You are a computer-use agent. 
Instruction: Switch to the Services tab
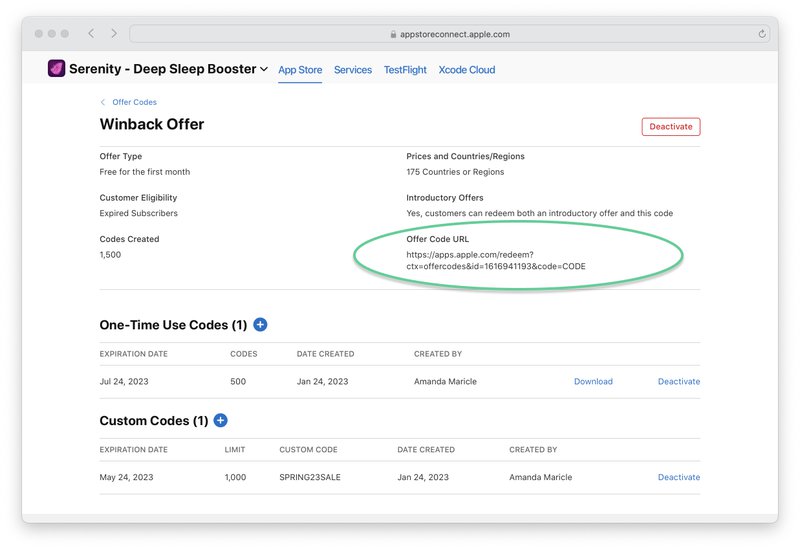pos(353,70)
